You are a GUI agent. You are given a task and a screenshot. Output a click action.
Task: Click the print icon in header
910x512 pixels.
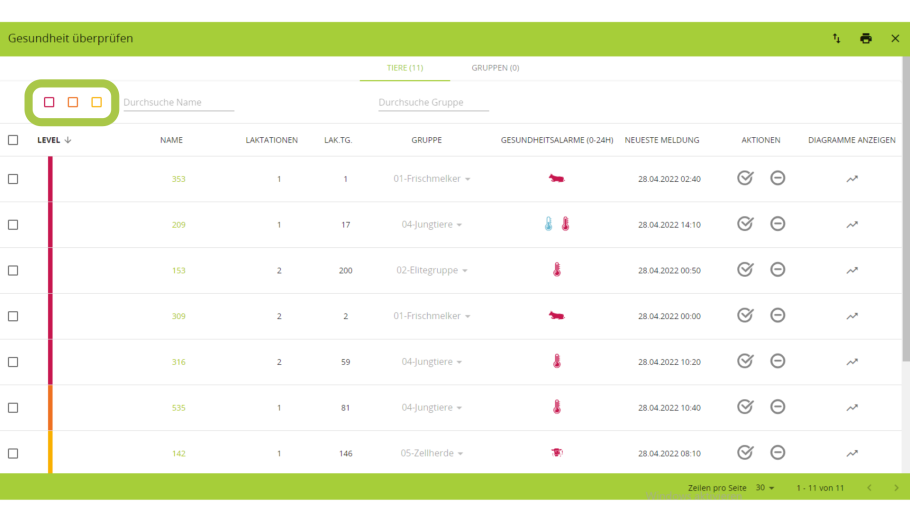click(865, 38)
